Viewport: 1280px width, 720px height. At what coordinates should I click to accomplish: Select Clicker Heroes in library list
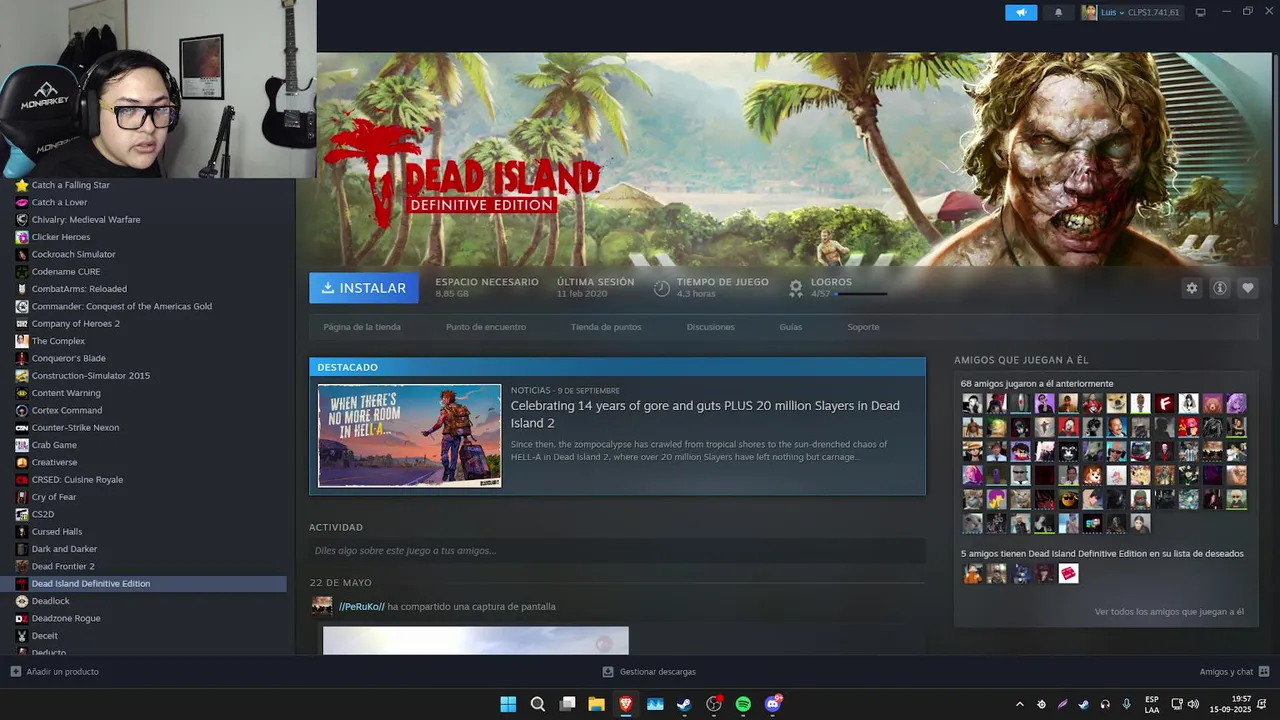(61, 237)
